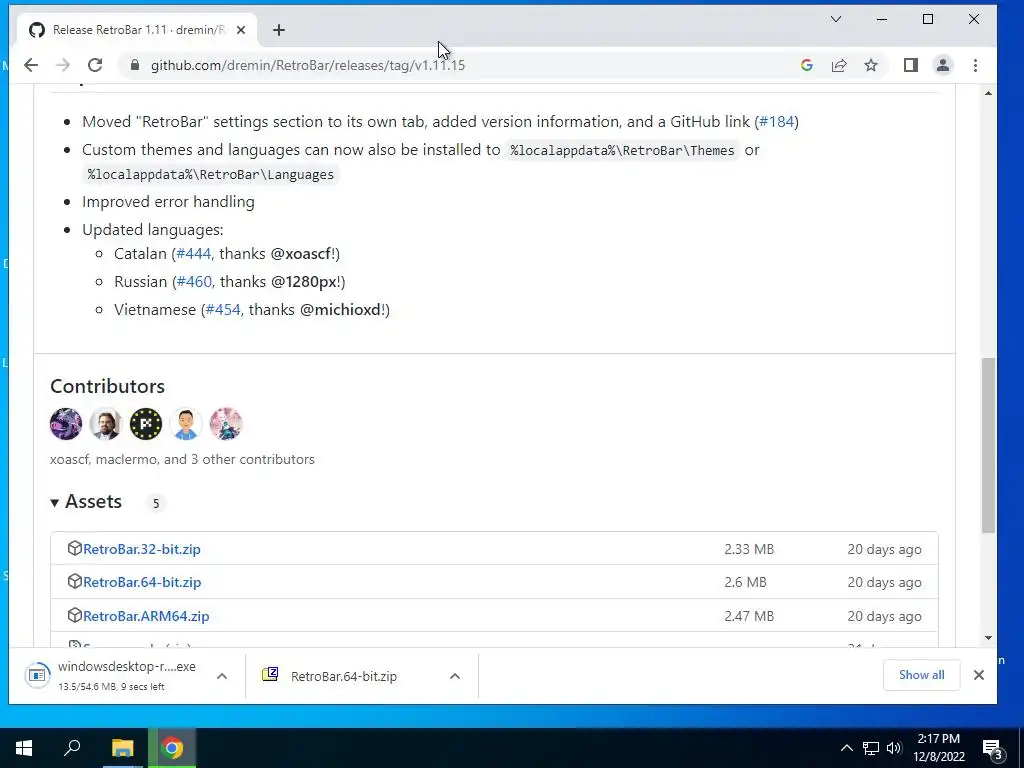
Task: Click the package icon beside RetroBar.32-bit.zip
Action: click(x=74, y=549)
